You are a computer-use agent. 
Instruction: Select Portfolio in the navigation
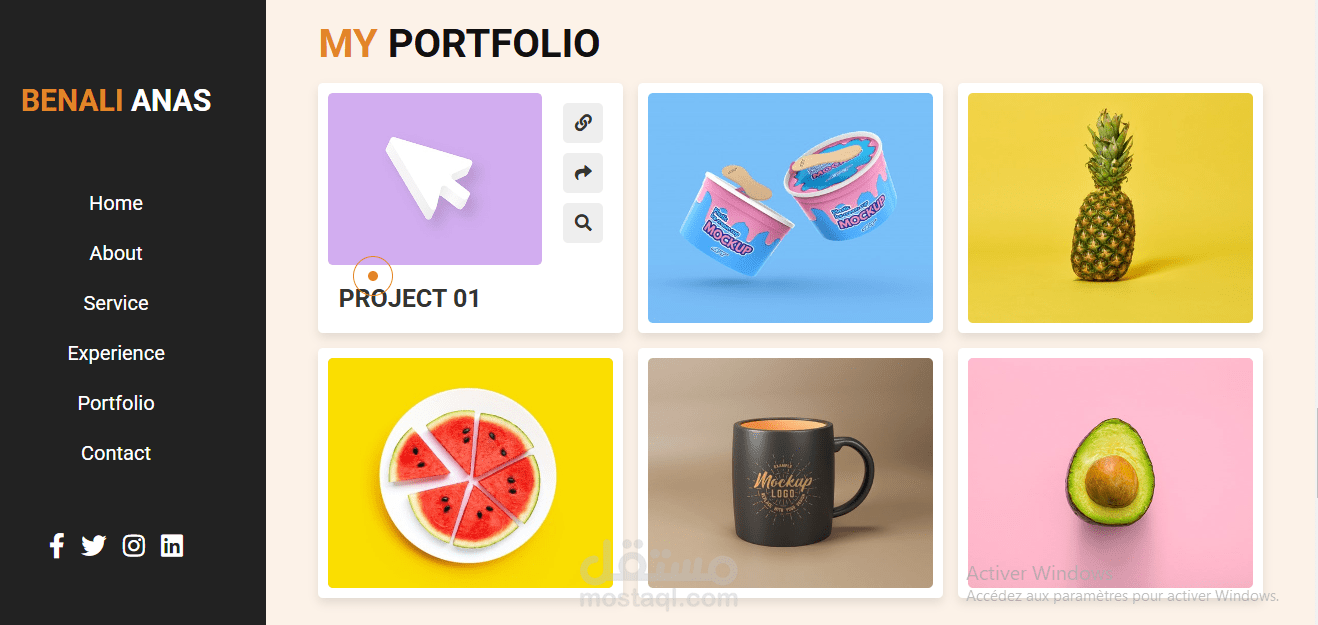point(116,403)
